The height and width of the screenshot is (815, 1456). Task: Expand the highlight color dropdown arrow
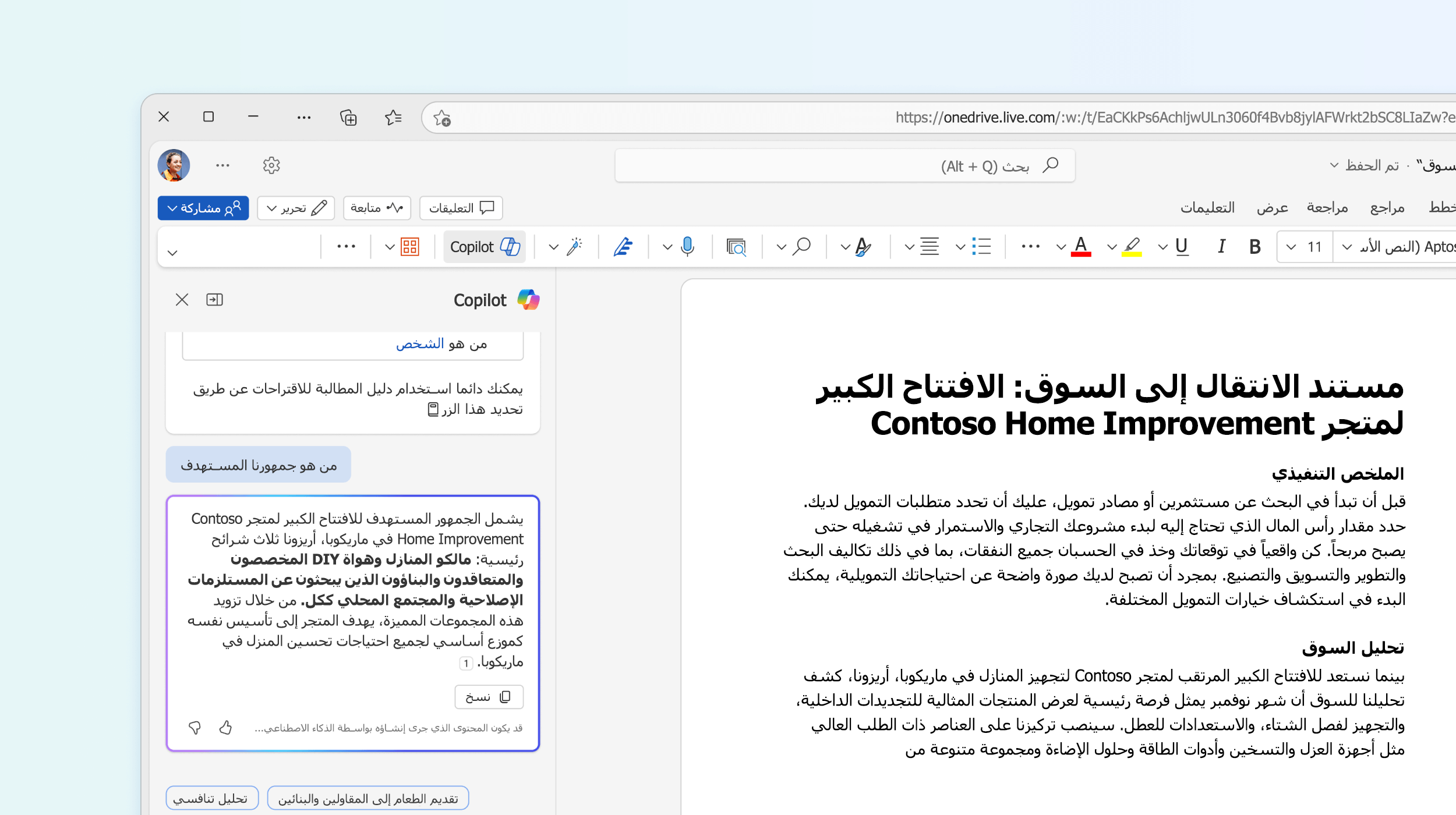tap(1112, 247)
